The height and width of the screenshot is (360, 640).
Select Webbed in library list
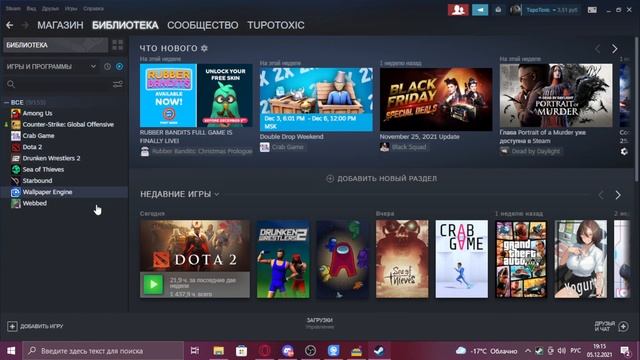click(35, 203)
